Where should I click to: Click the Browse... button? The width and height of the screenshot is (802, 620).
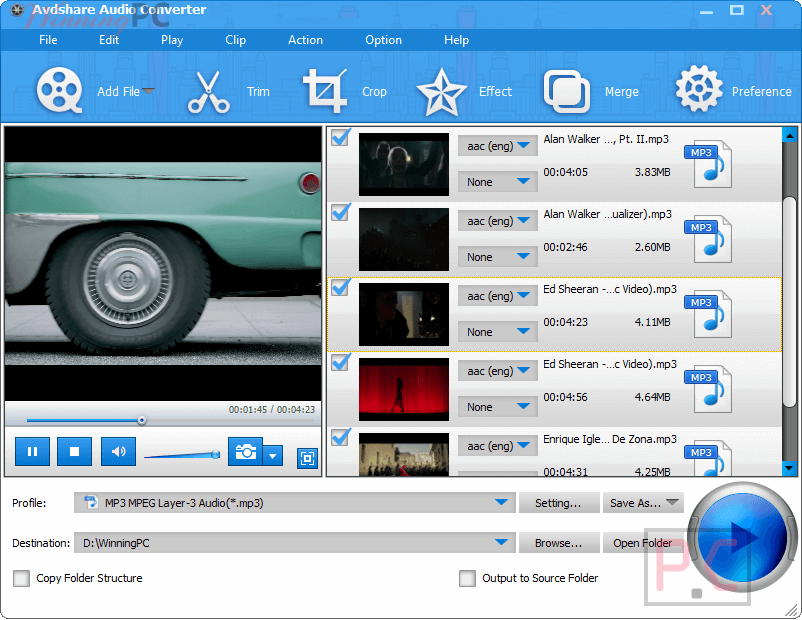[x=559, y=543]
